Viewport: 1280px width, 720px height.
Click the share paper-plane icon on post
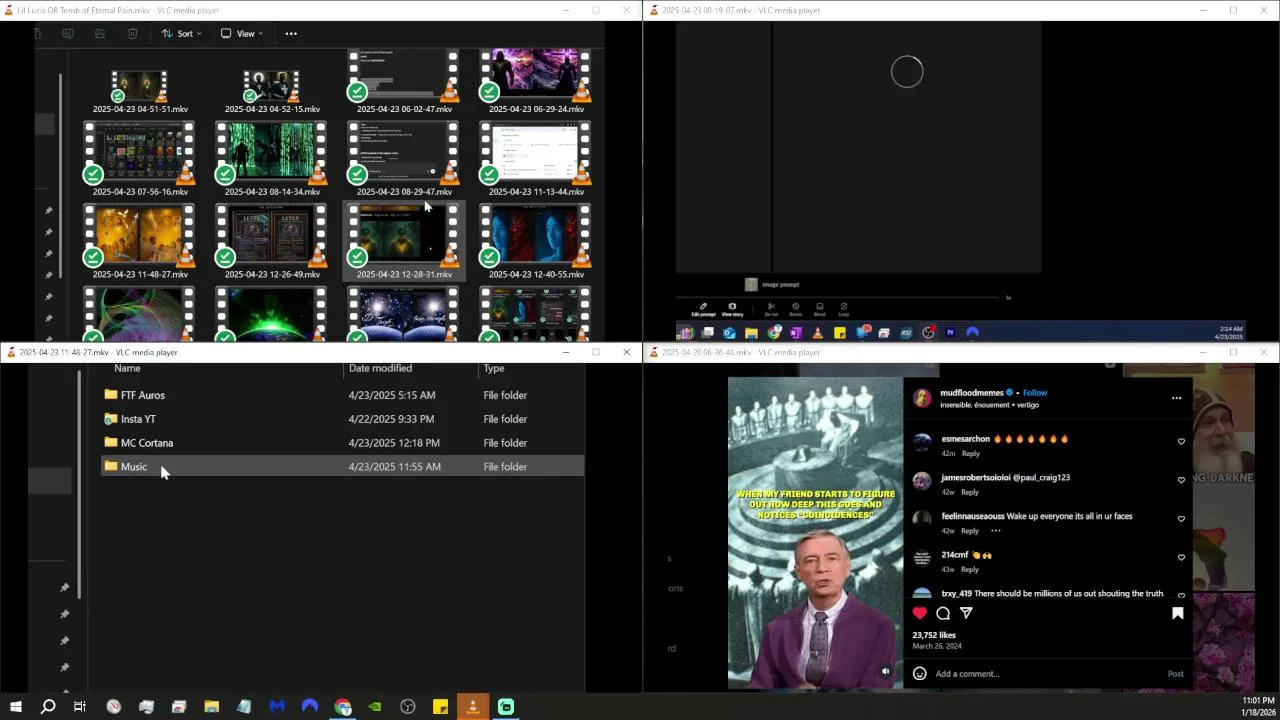(966, 613)
